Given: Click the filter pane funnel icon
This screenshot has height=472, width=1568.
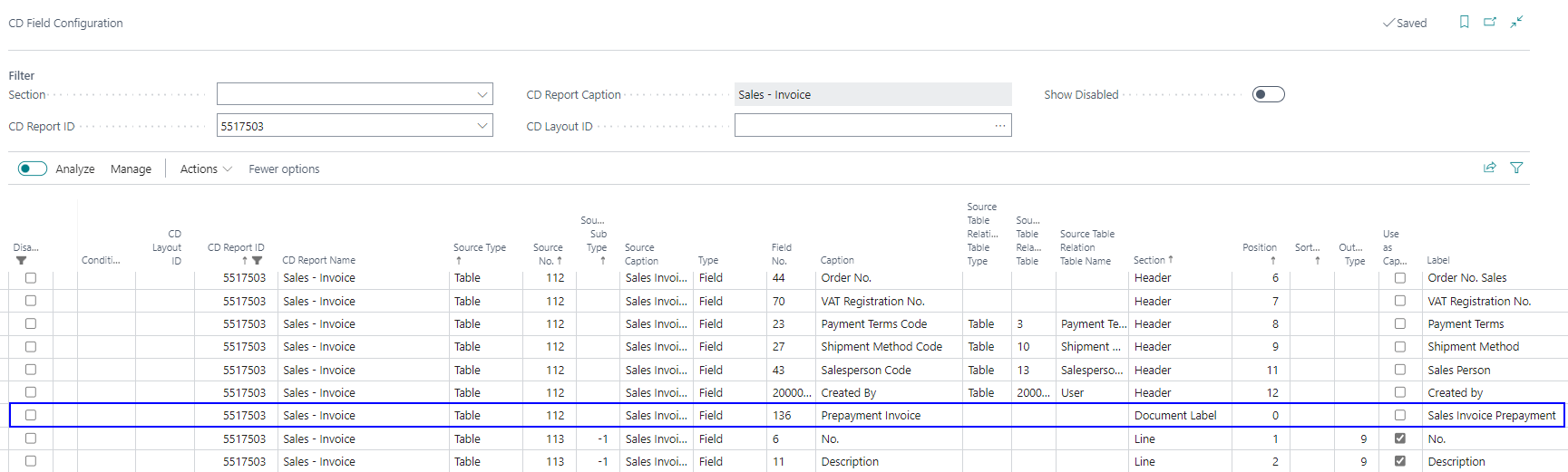Looking at the screenshot, I should (1516, 168).
